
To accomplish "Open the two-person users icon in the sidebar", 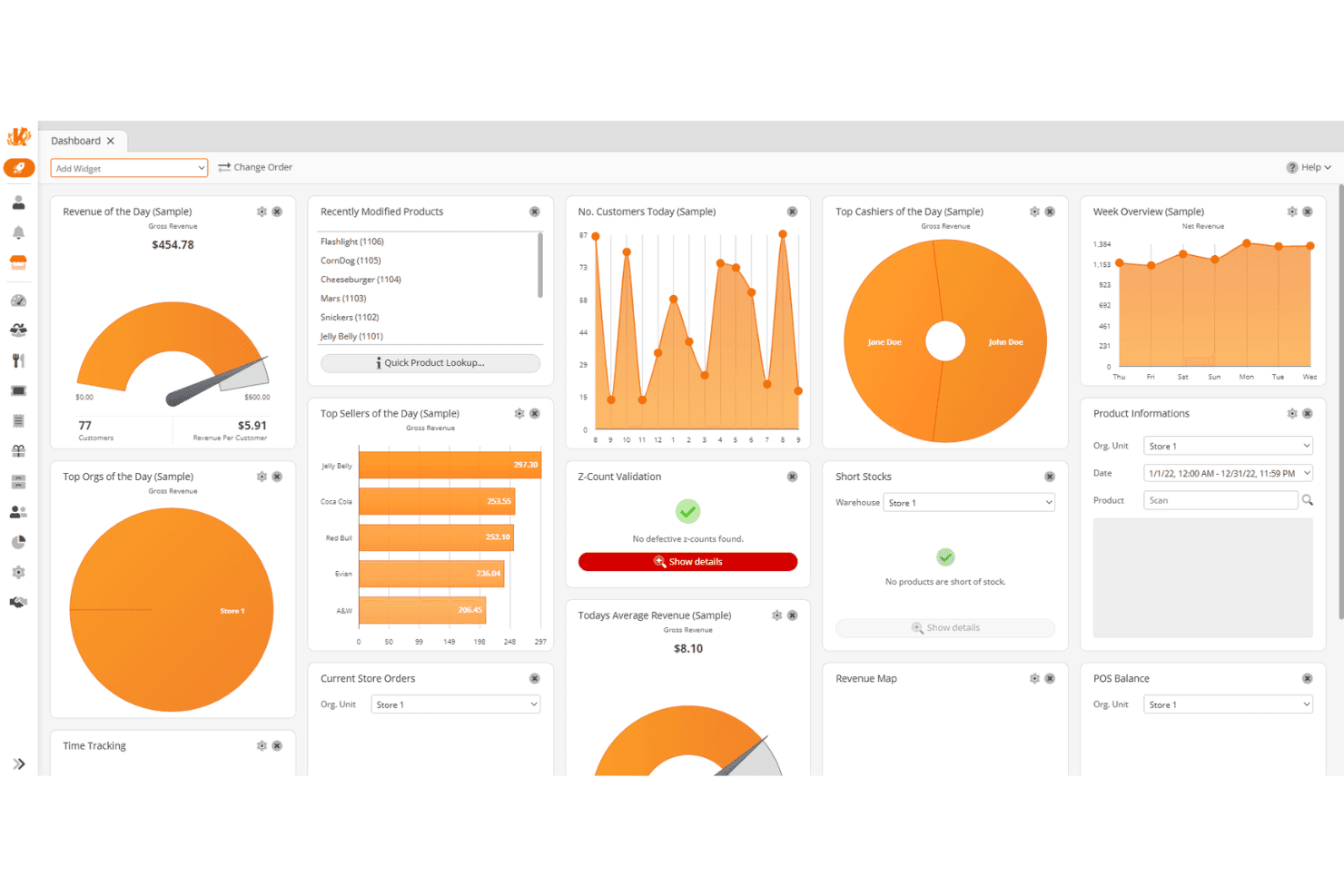I will coord(18,512).
